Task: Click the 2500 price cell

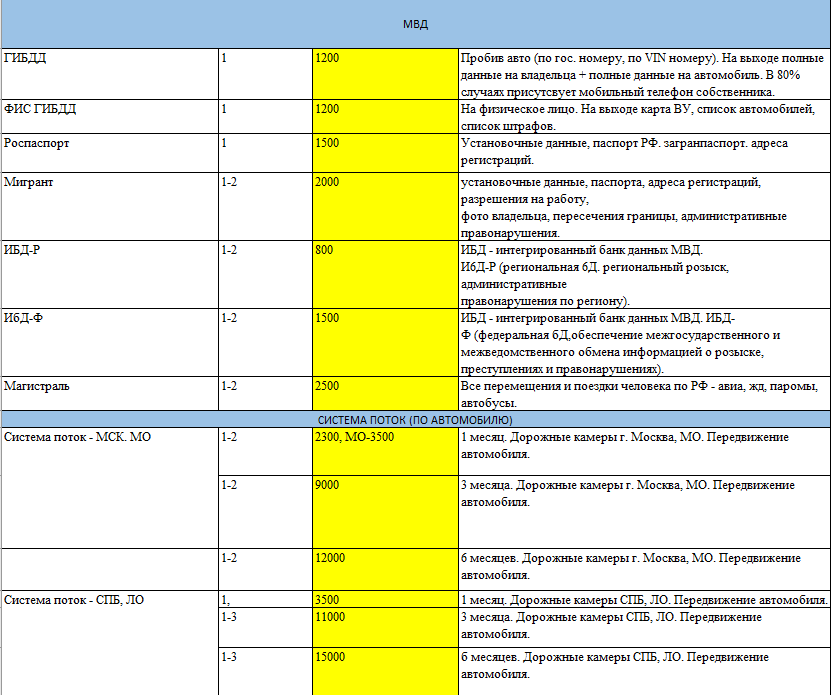Action: click(385, 393)
